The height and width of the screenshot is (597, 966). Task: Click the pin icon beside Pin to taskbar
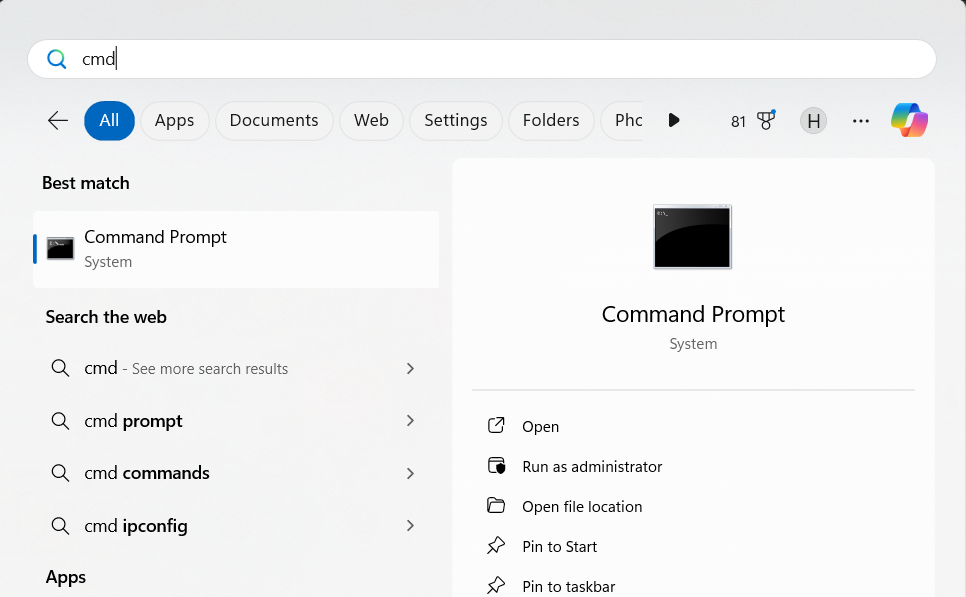click(496, 585)
